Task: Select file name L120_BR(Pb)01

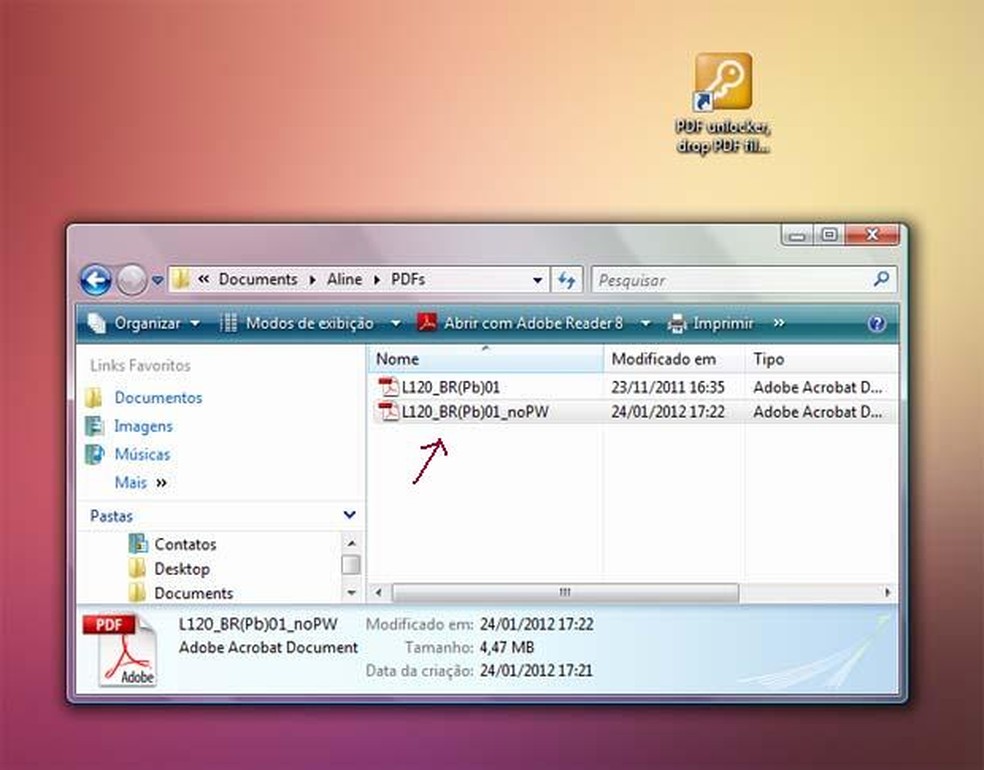Action: click(x=451, y=387)
